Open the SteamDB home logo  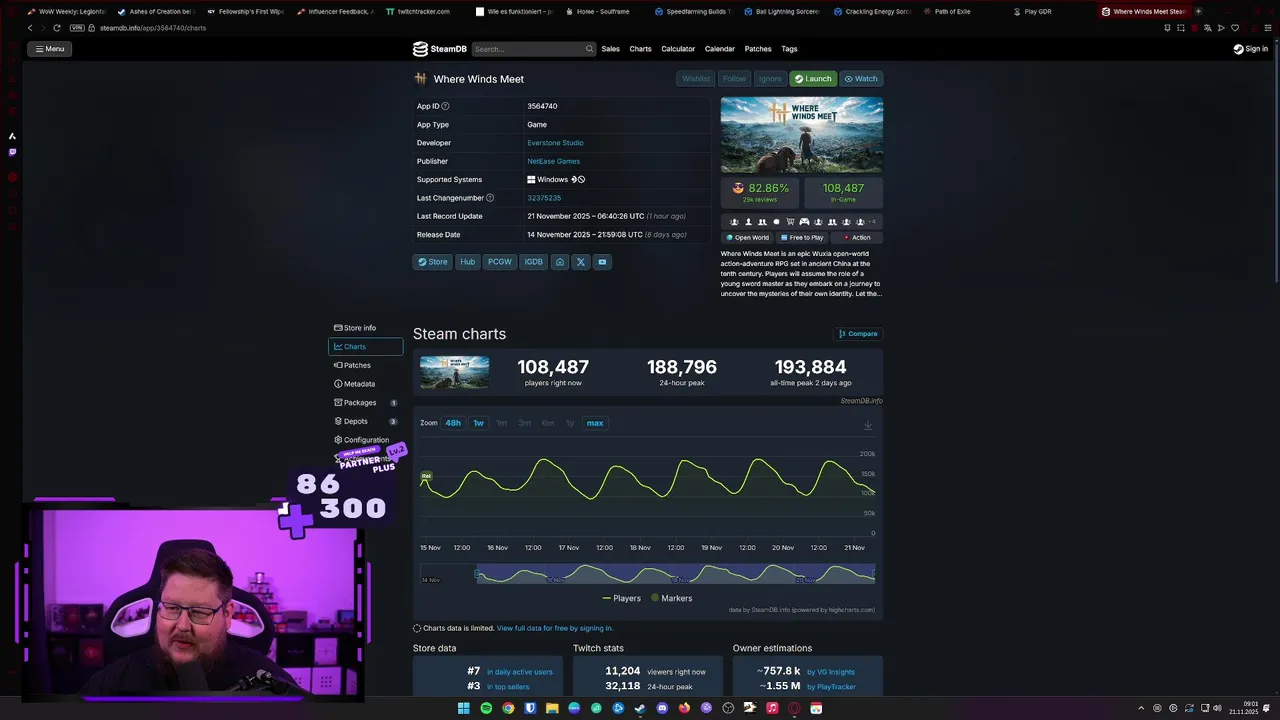point(439,49)
